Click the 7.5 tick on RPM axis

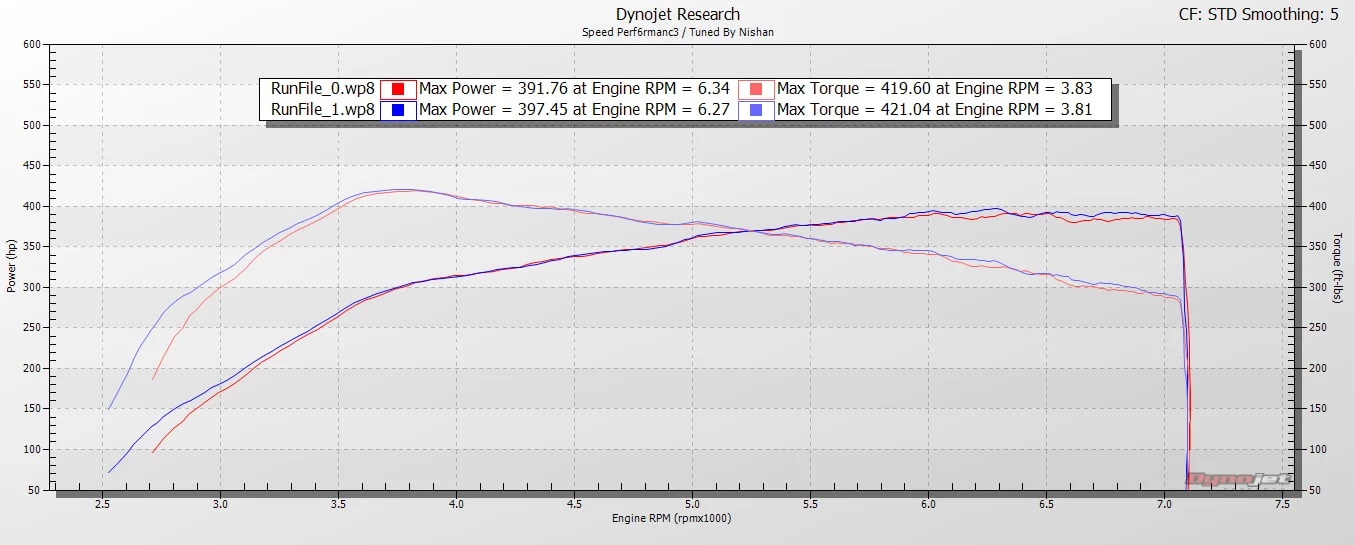1282,505
